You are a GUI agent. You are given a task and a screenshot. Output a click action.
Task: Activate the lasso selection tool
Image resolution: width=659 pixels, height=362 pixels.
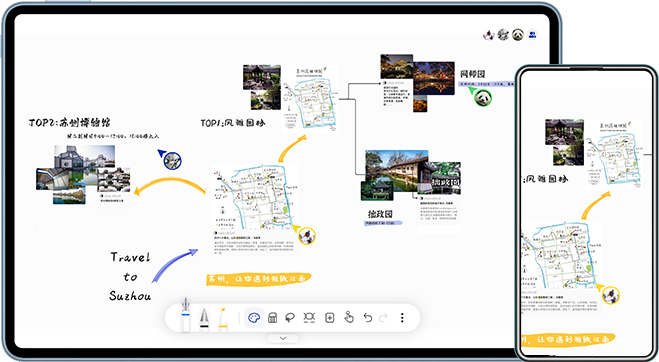coord(290,317)
